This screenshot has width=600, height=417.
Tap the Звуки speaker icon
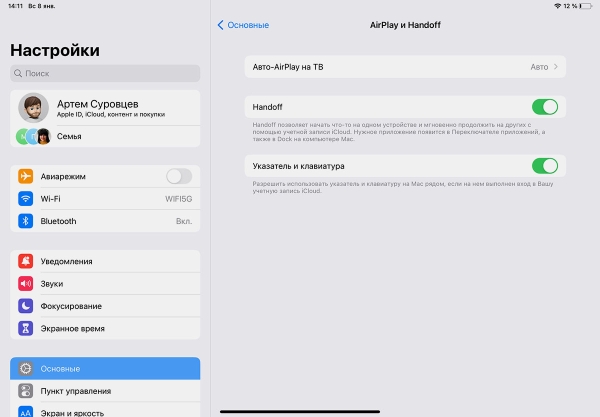tap(25, 283)
